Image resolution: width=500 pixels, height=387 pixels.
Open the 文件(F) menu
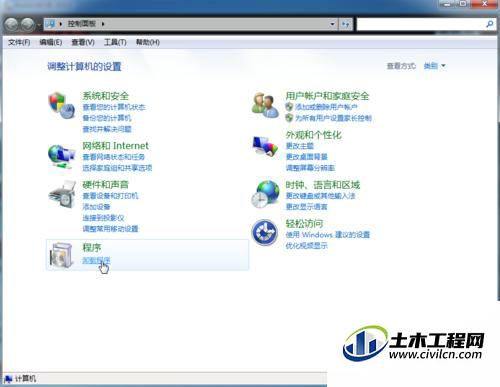click(x=19, y=42)
